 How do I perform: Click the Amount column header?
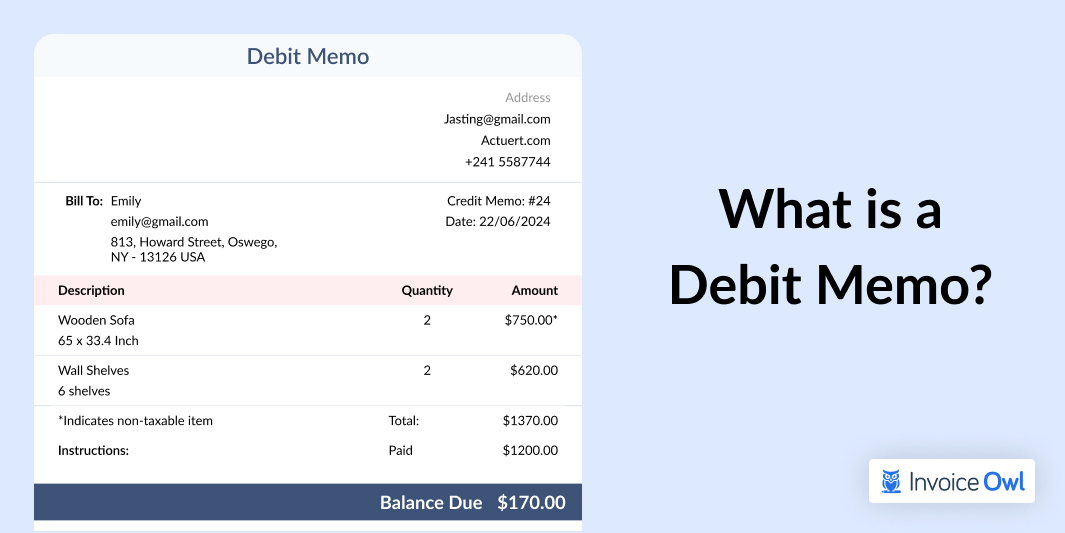534,291
